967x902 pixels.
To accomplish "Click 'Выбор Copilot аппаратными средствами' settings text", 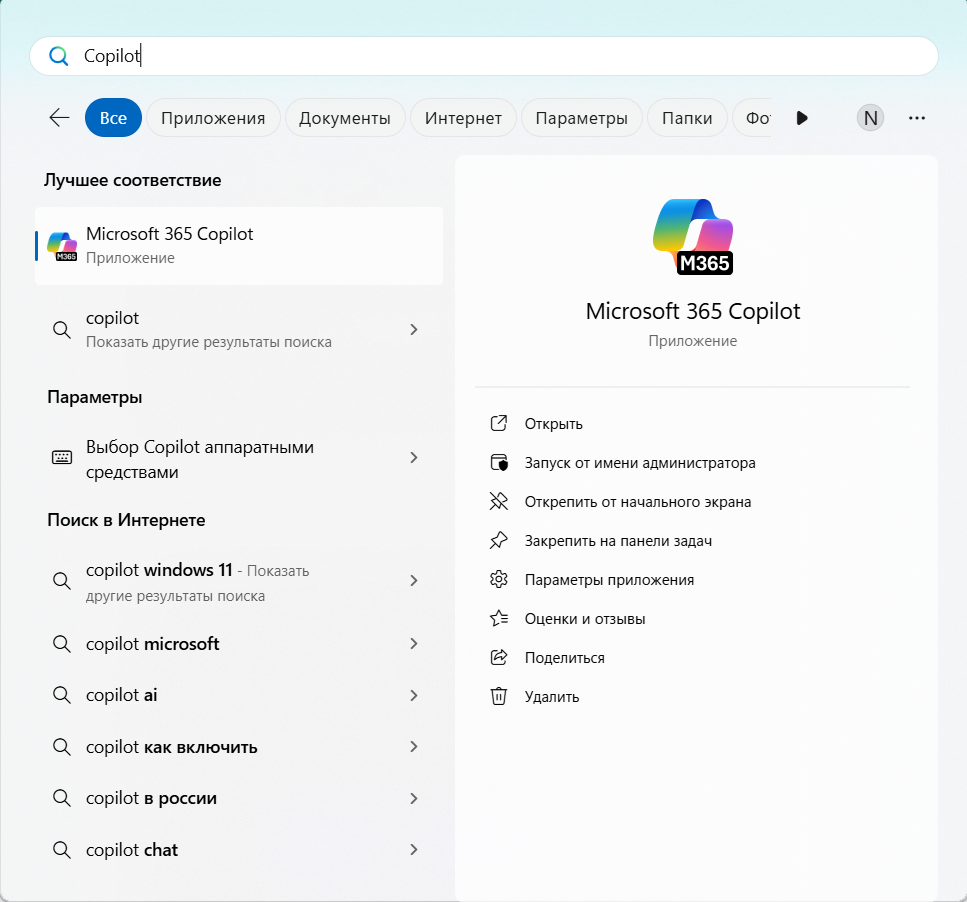I will click(199, 459).
